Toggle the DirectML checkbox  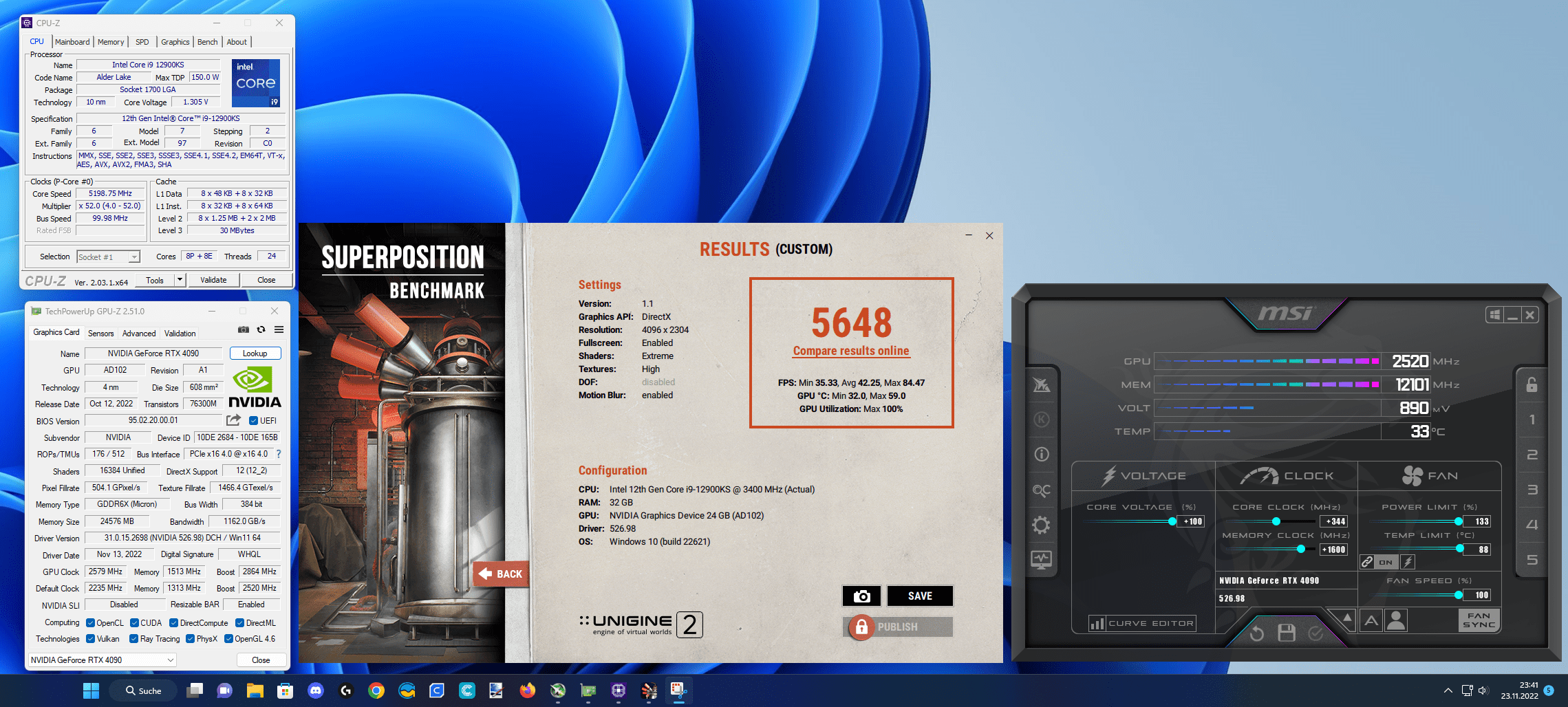[239, 623]
